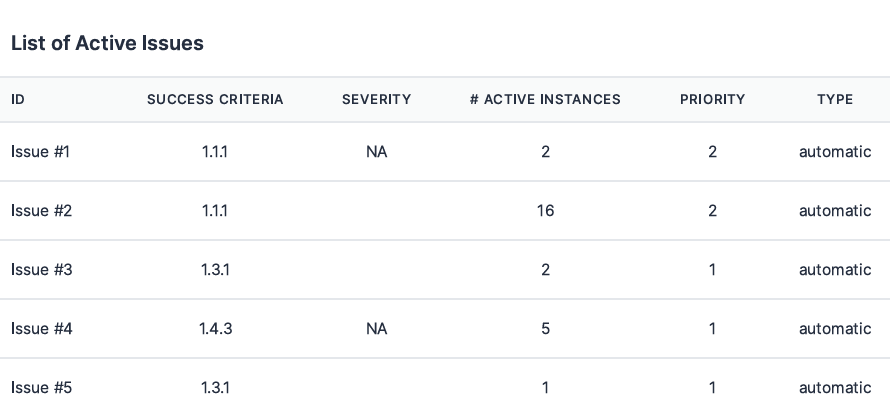Sort by # Active Instances header
This screenshot has width=890, height=412.
545,99
